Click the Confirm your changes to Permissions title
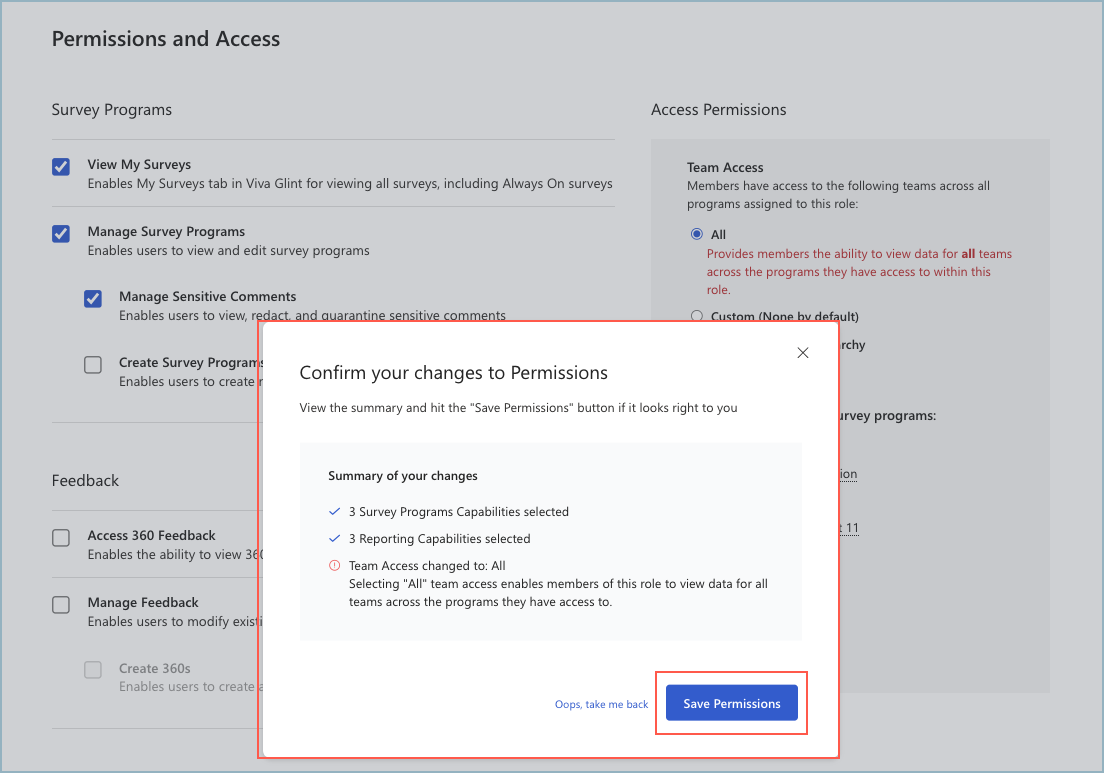1104x773 pixels. 453,372
